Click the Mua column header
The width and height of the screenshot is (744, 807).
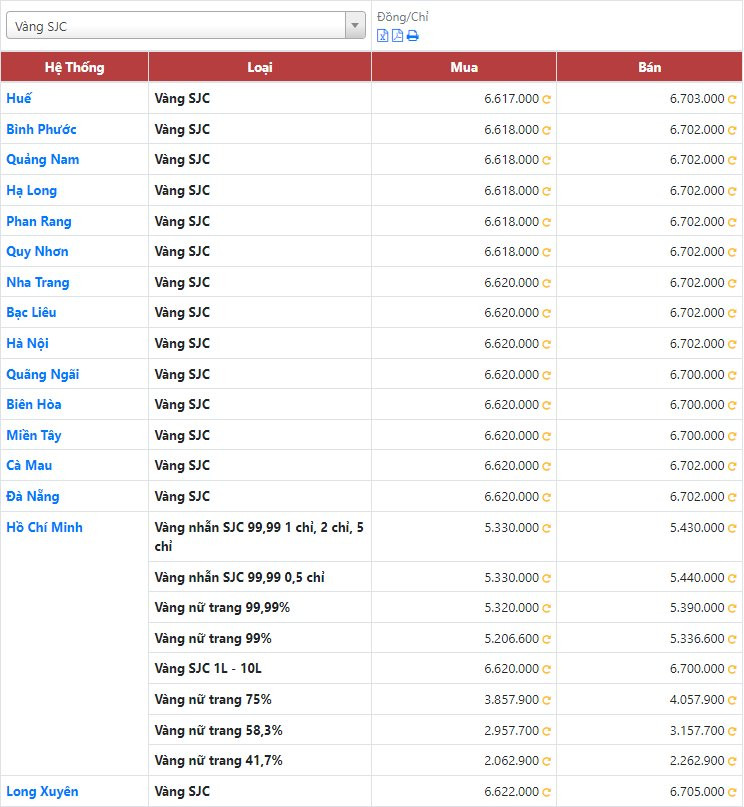coord(464,67)
